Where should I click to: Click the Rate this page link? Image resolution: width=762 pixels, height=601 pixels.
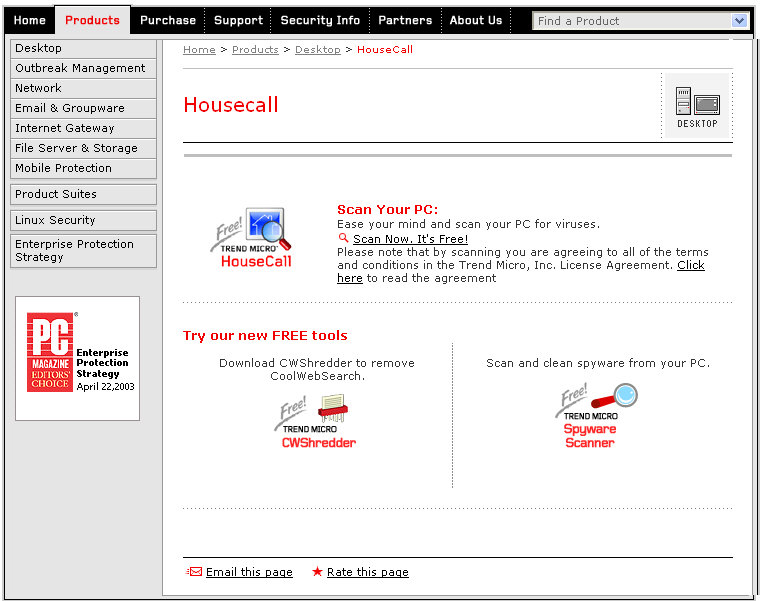tap(368, 572)
